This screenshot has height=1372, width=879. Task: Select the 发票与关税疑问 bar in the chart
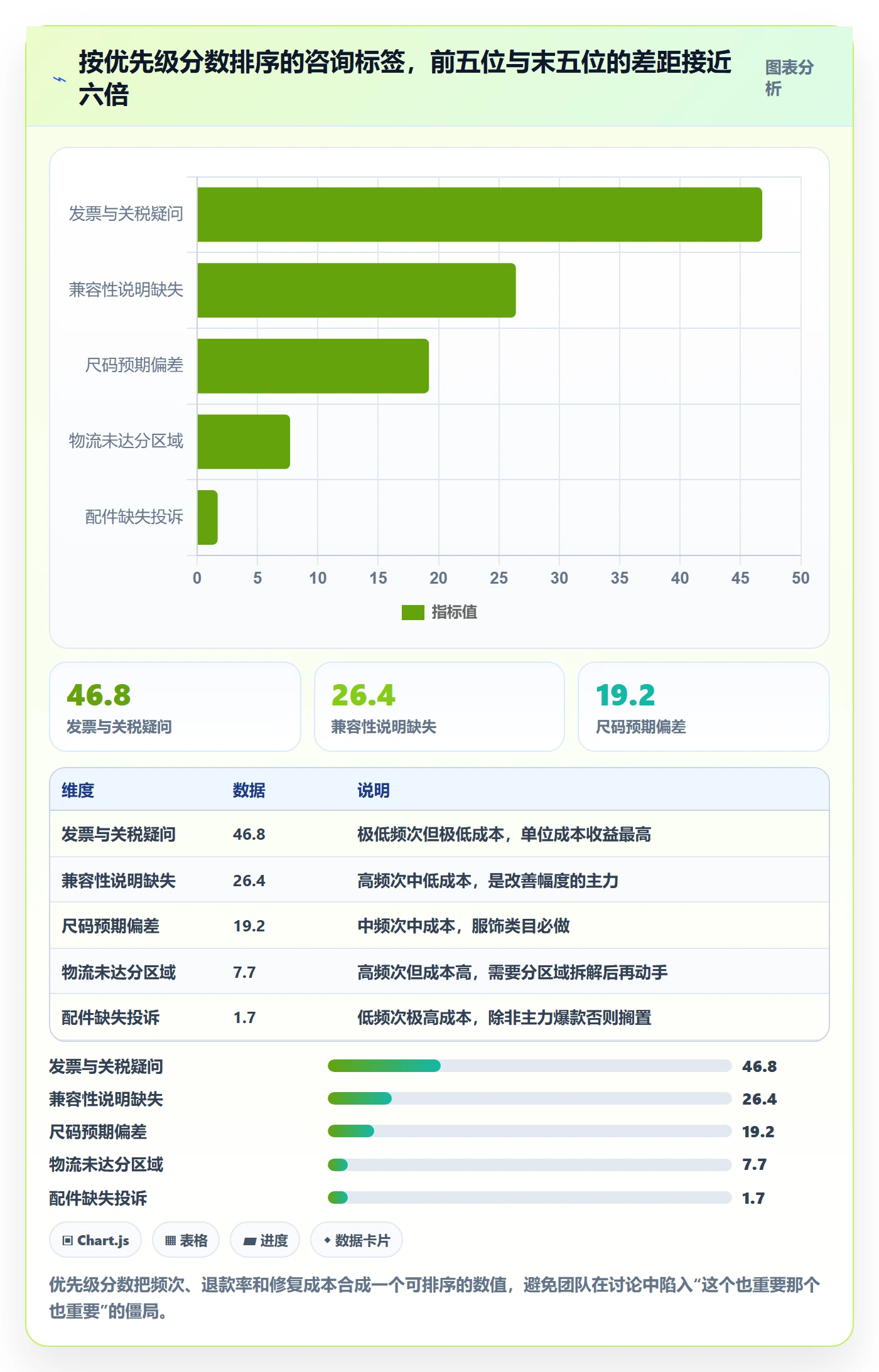480,215
